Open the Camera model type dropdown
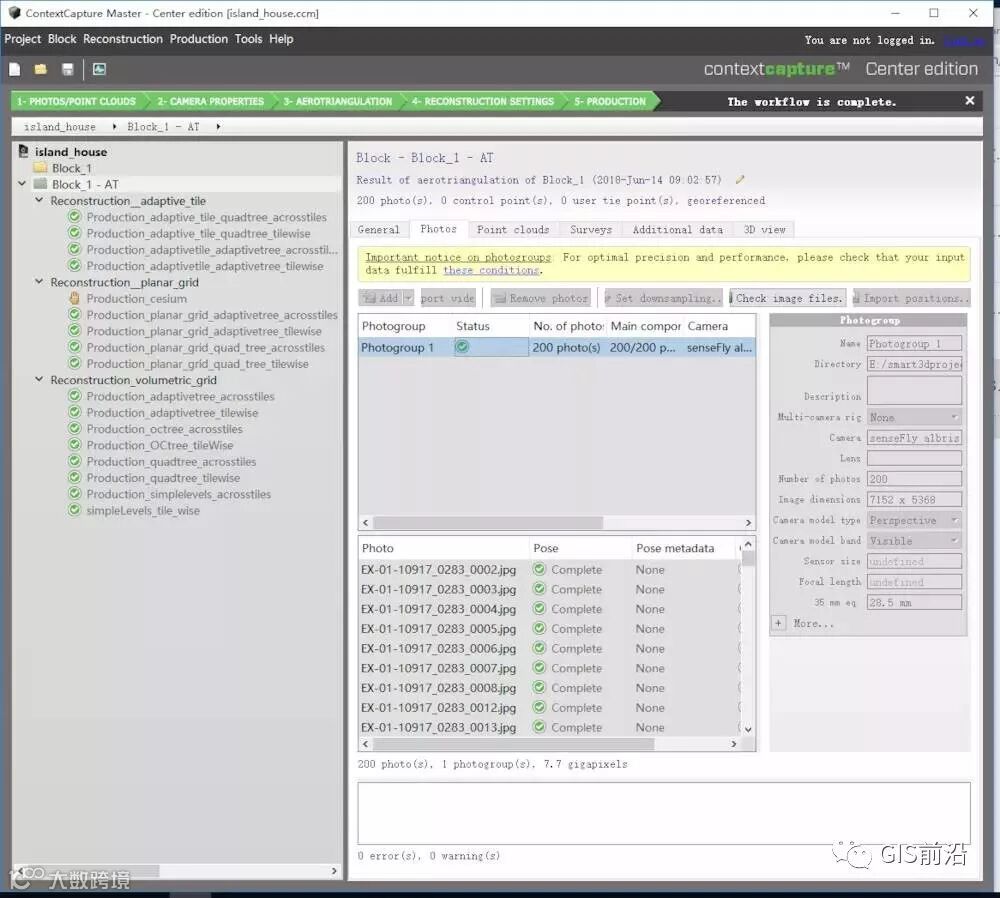 [x=914, y=520]
